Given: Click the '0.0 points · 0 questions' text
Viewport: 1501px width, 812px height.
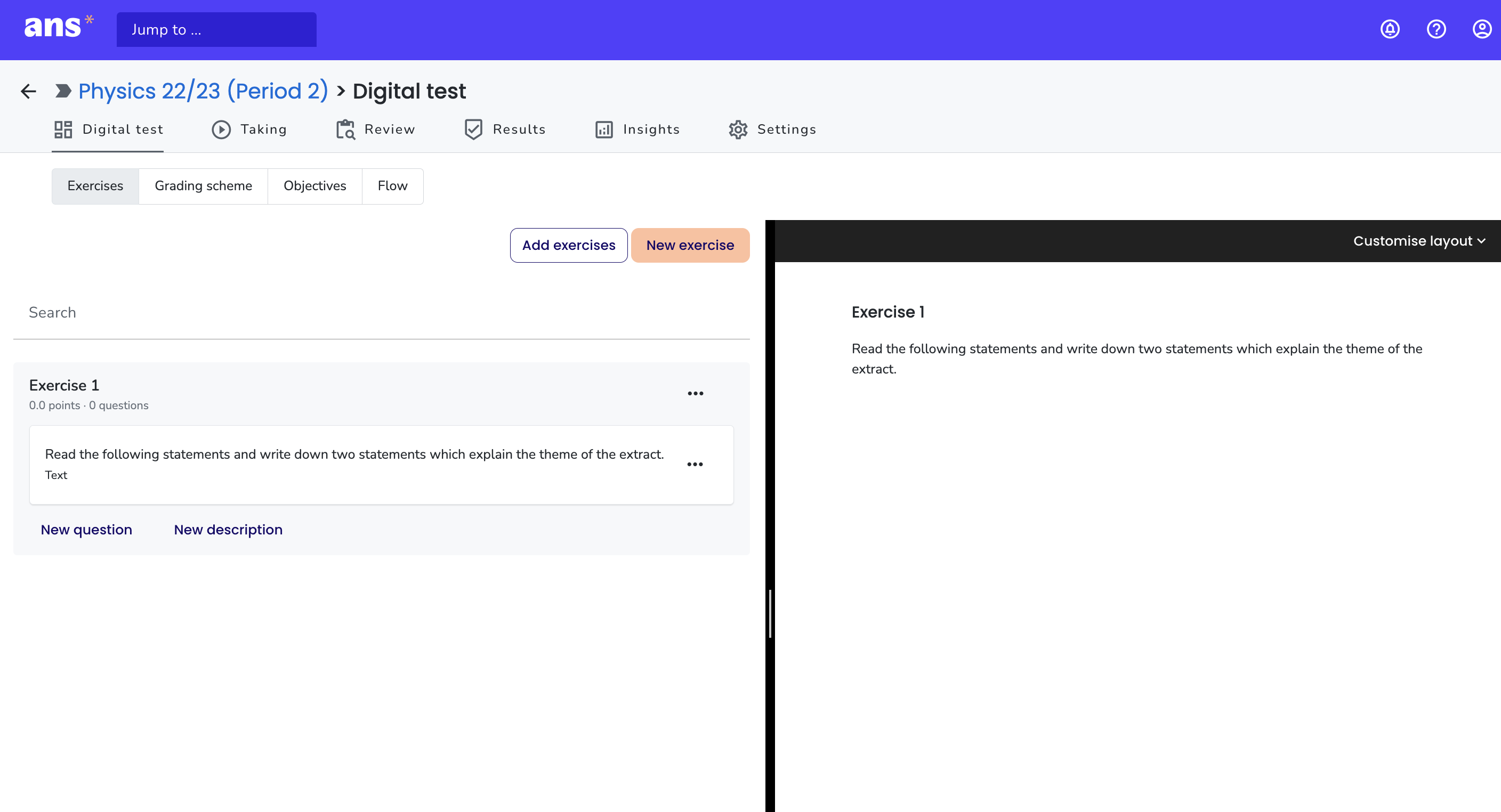Looking at the screenshot, I should click(x=88, y=405).
